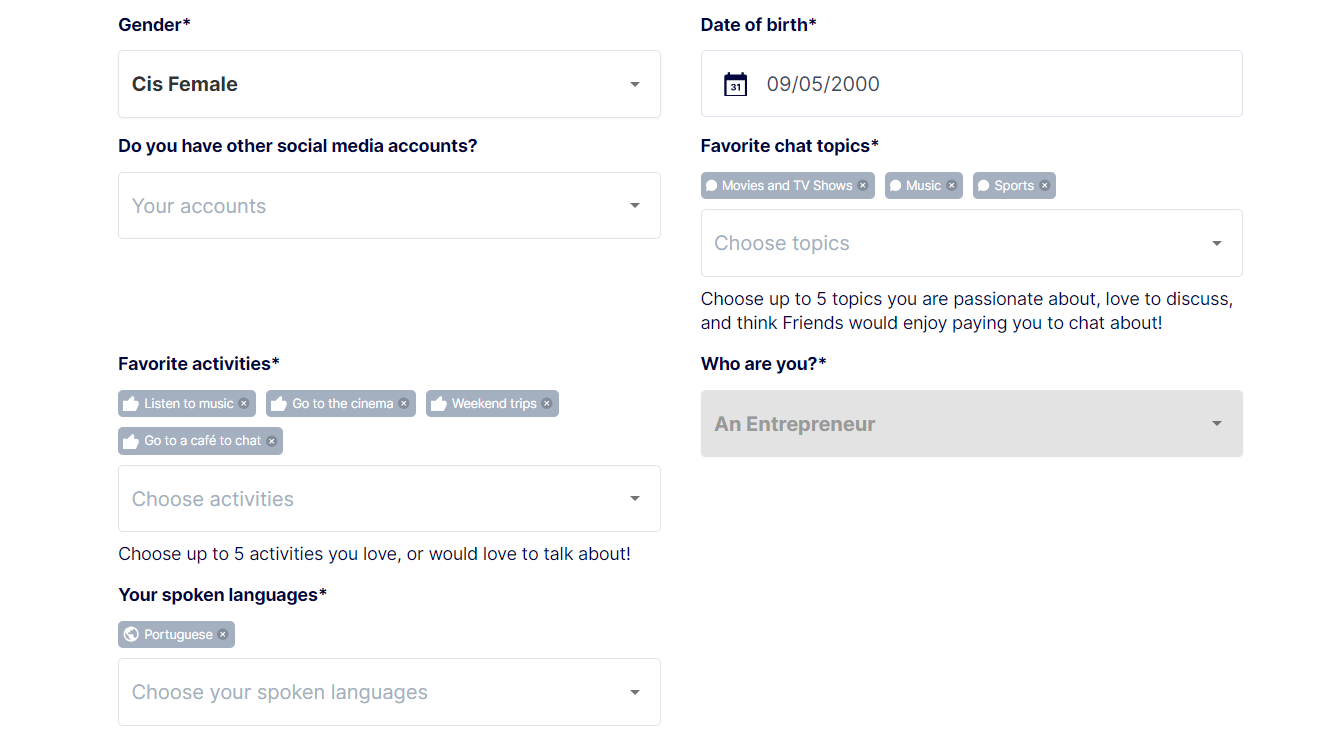1317x741 pixels.
Task: Click the thumbs-up icon on Listen to music
Action: pyautogui.click(x=130, y=404)
